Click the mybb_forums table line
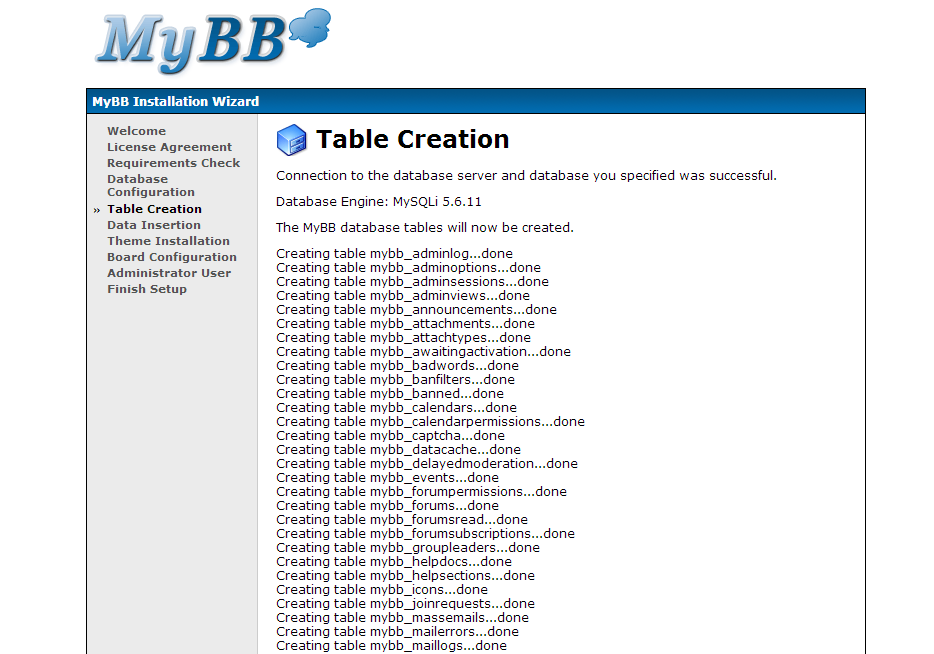The image size is (934, 654). click(388, 506)
